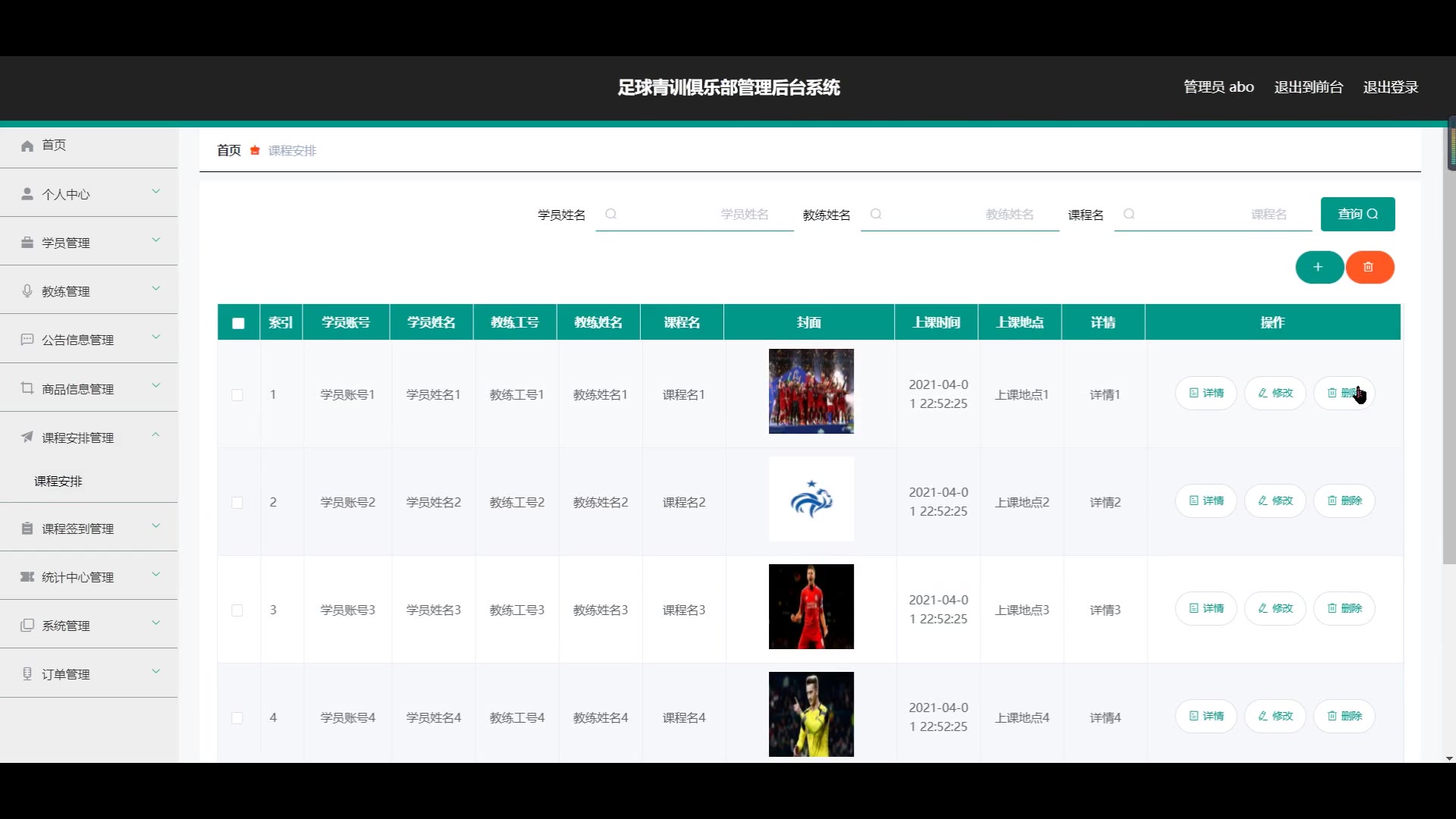
Task: Click the home icon in sidebar
Action: click(x=27, y=146)
